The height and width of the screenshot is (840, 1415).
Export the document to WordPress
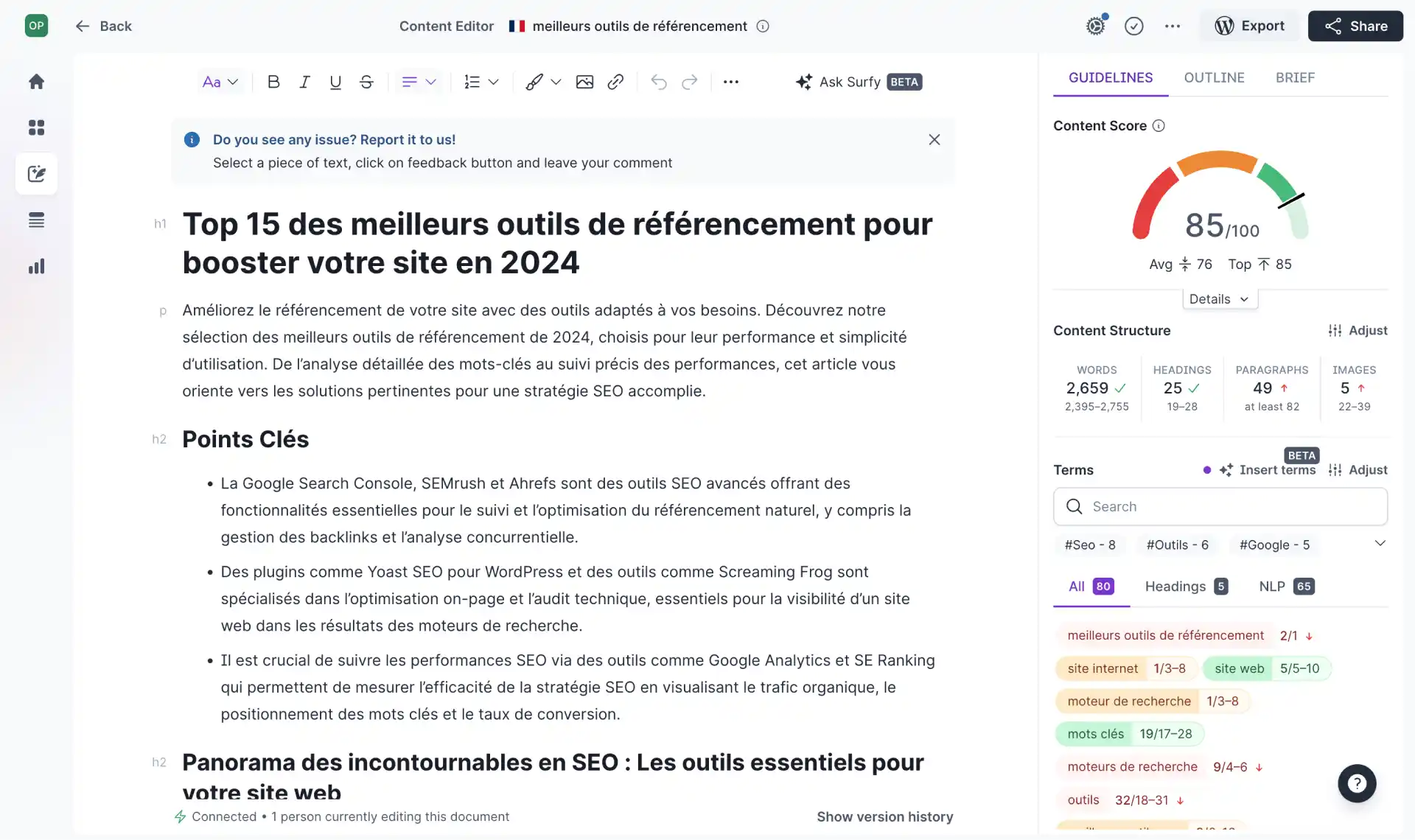point(1250,26)
